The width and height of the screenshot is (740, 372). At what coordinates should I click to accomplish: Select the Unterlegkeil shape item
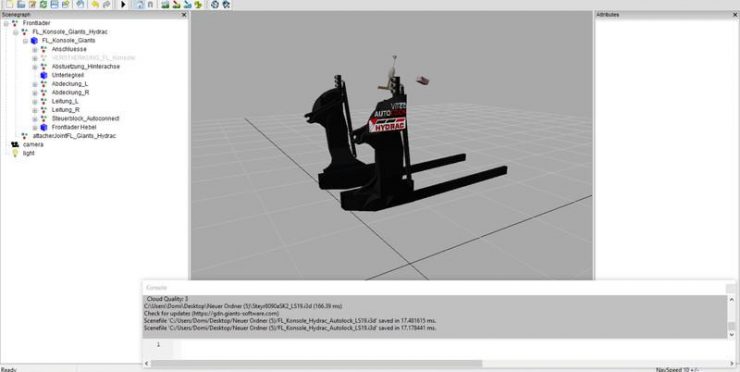[x=67, y=75]
